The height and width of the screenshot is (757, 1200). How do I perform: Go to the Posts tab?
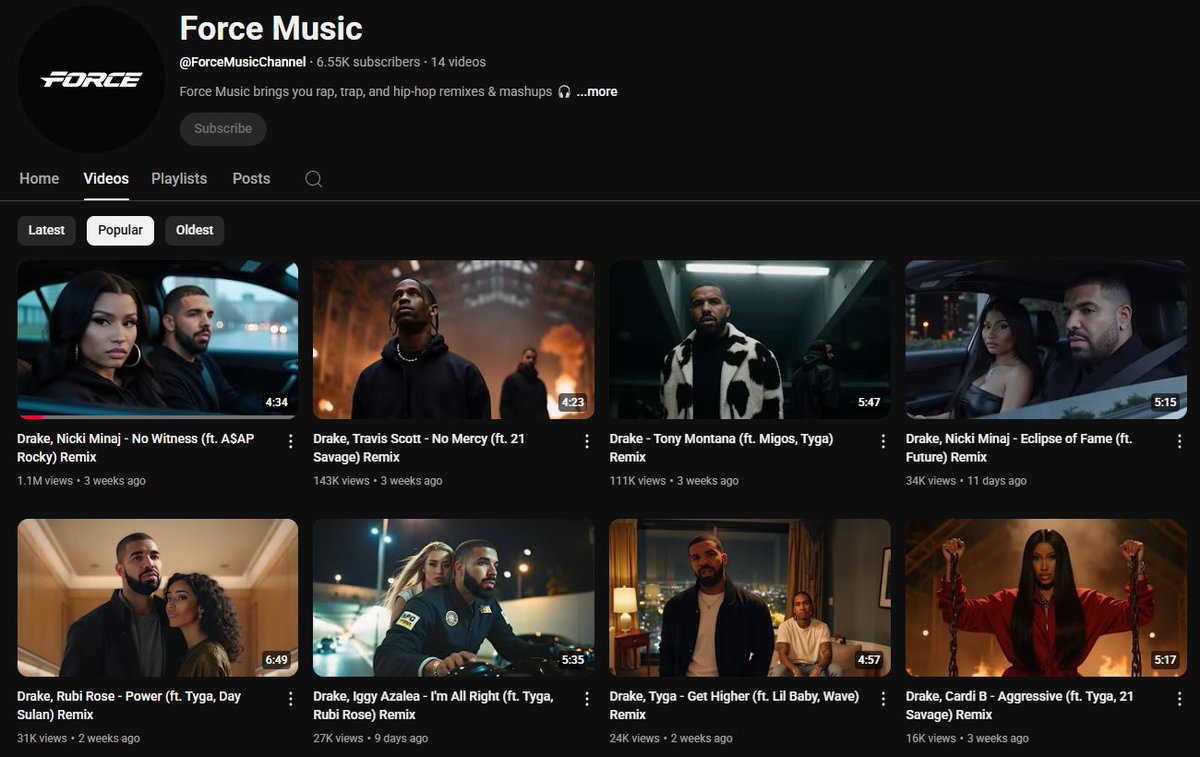click(251, 179)
